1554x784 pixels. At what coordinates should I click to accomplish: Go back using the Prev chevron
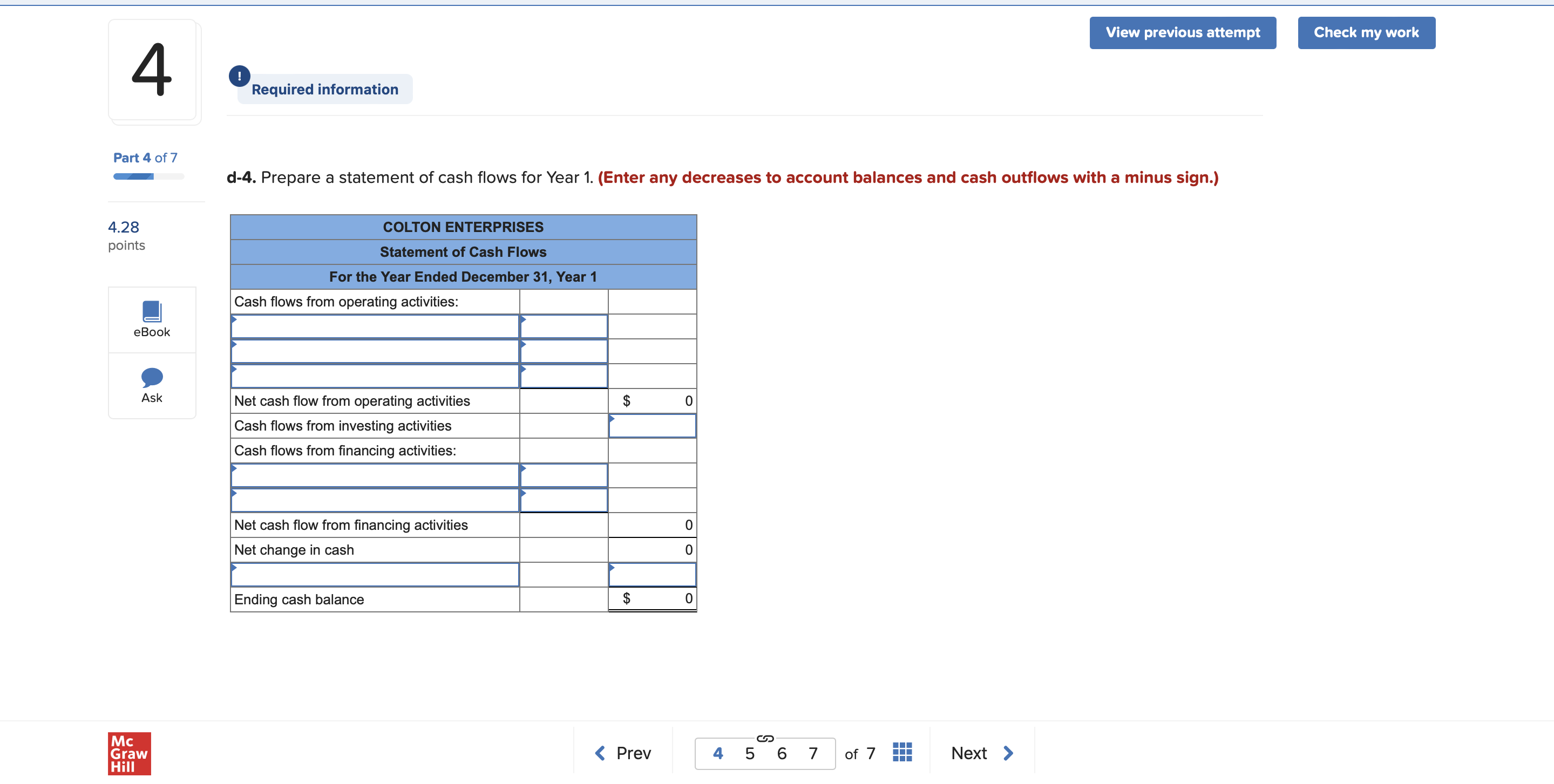[x=600, y=753]
